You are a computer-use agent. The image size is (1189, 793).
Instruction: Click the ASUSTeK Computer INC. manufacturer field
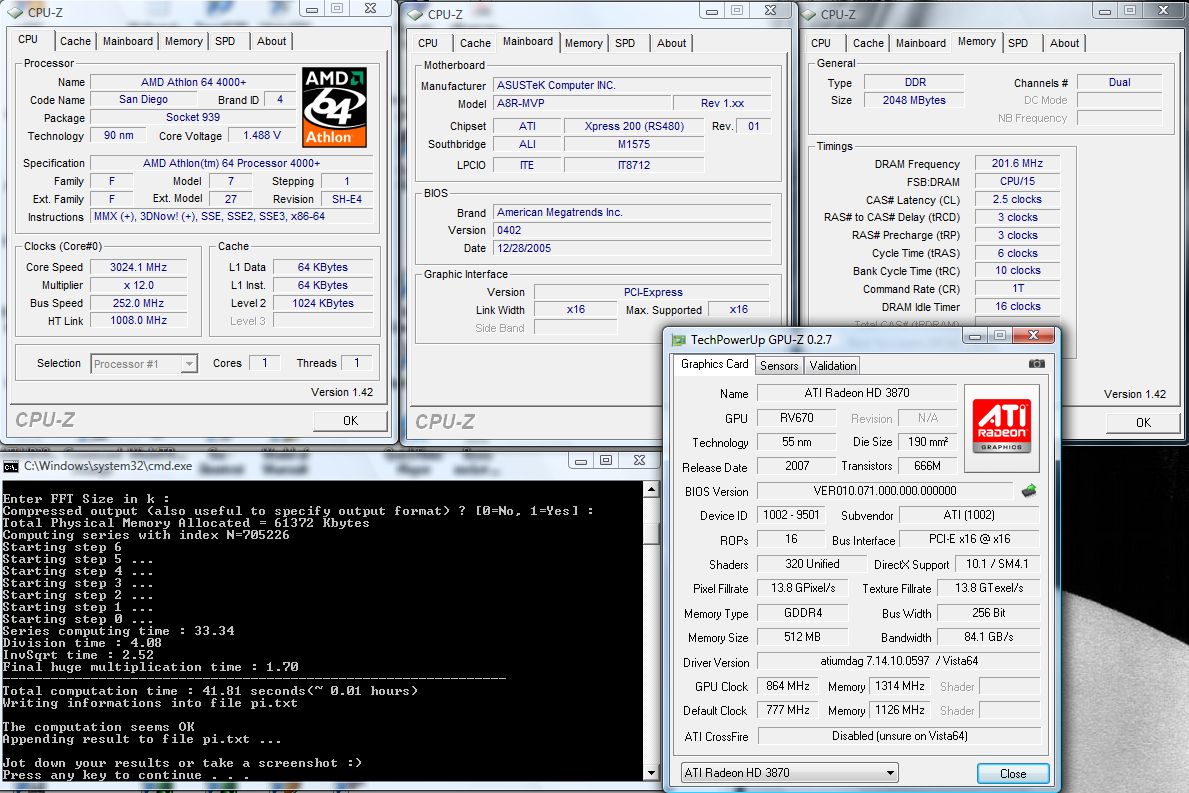point(632,86)
